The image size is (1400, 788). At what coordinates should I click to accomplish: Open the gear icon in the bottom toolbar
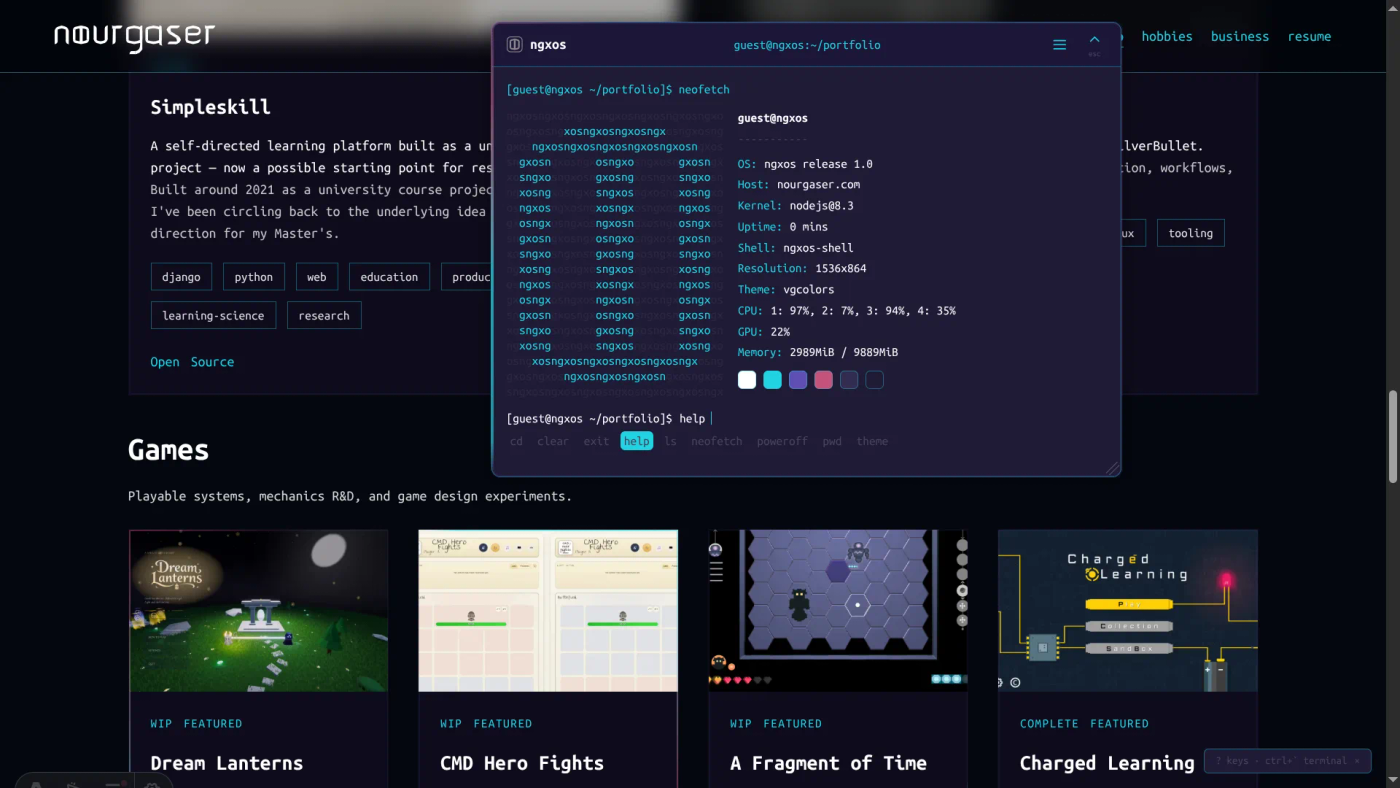tap(152, 783)
